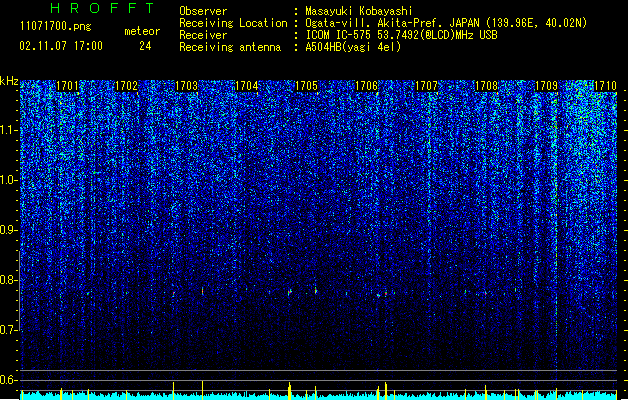Click the 1708 time marker

click(x=486, y=86)
